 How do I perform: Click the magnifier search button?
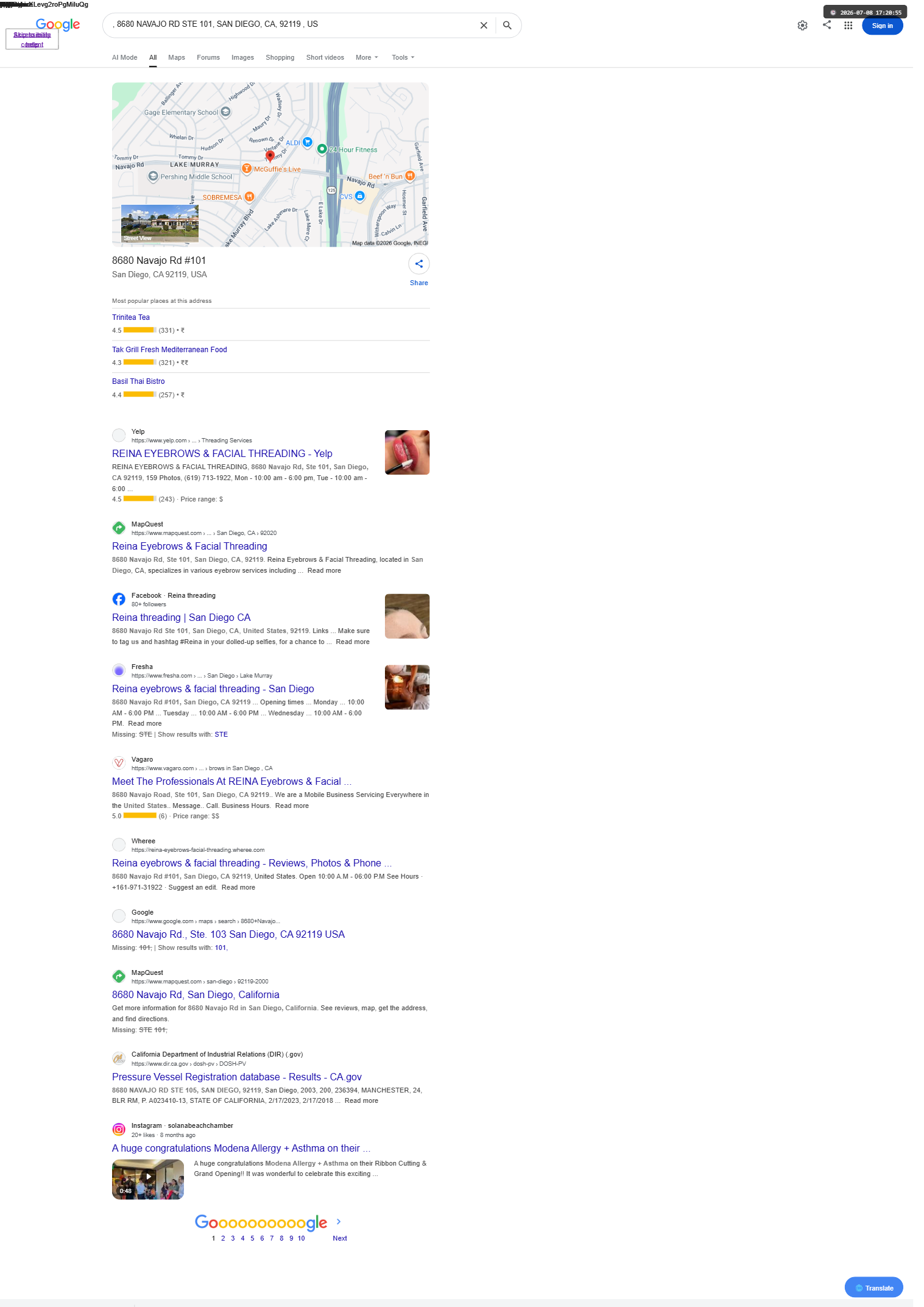(x=507, y=26)
